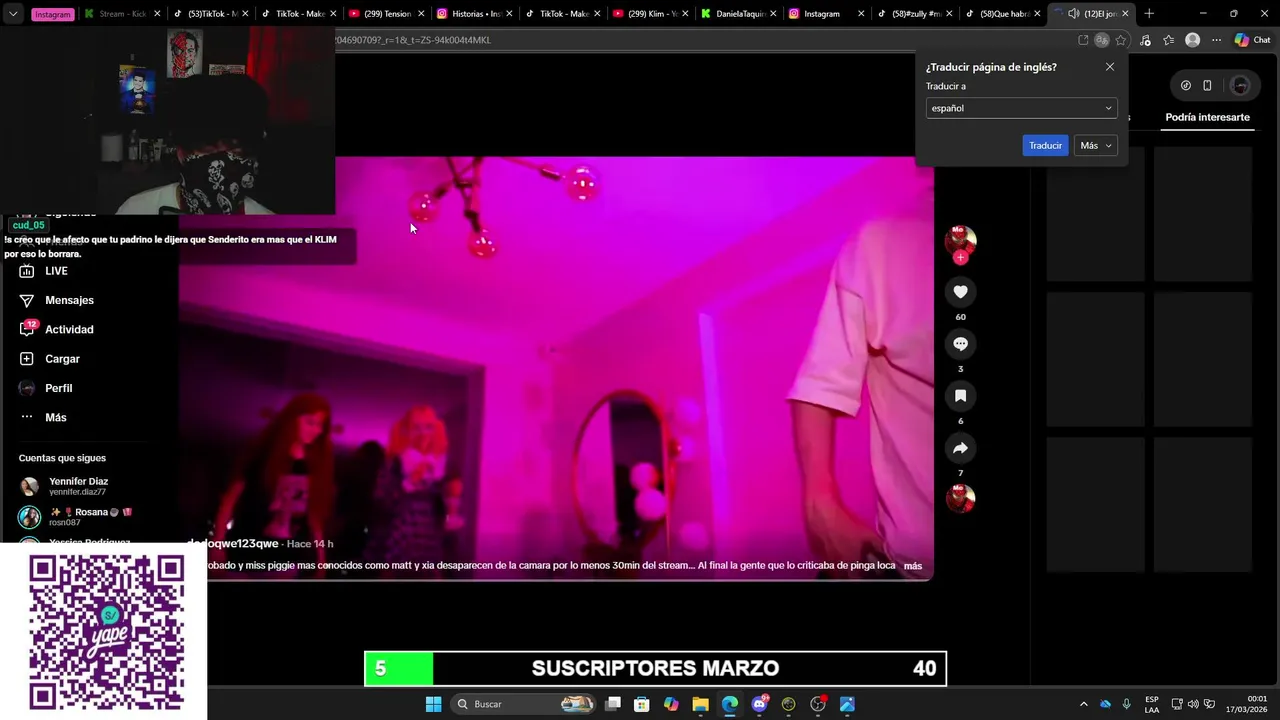Open the Edge browser profile avatar

tap(1192, 40)
